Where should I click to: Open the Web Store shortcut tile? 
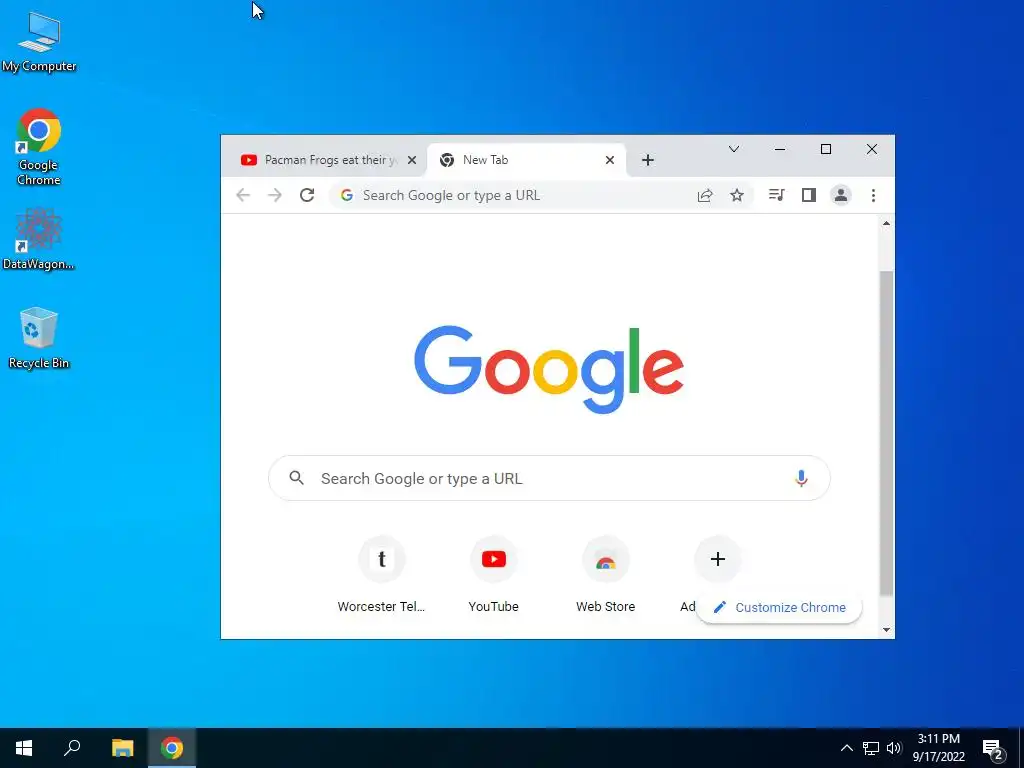pyautogui.click(x=605, y=575)
